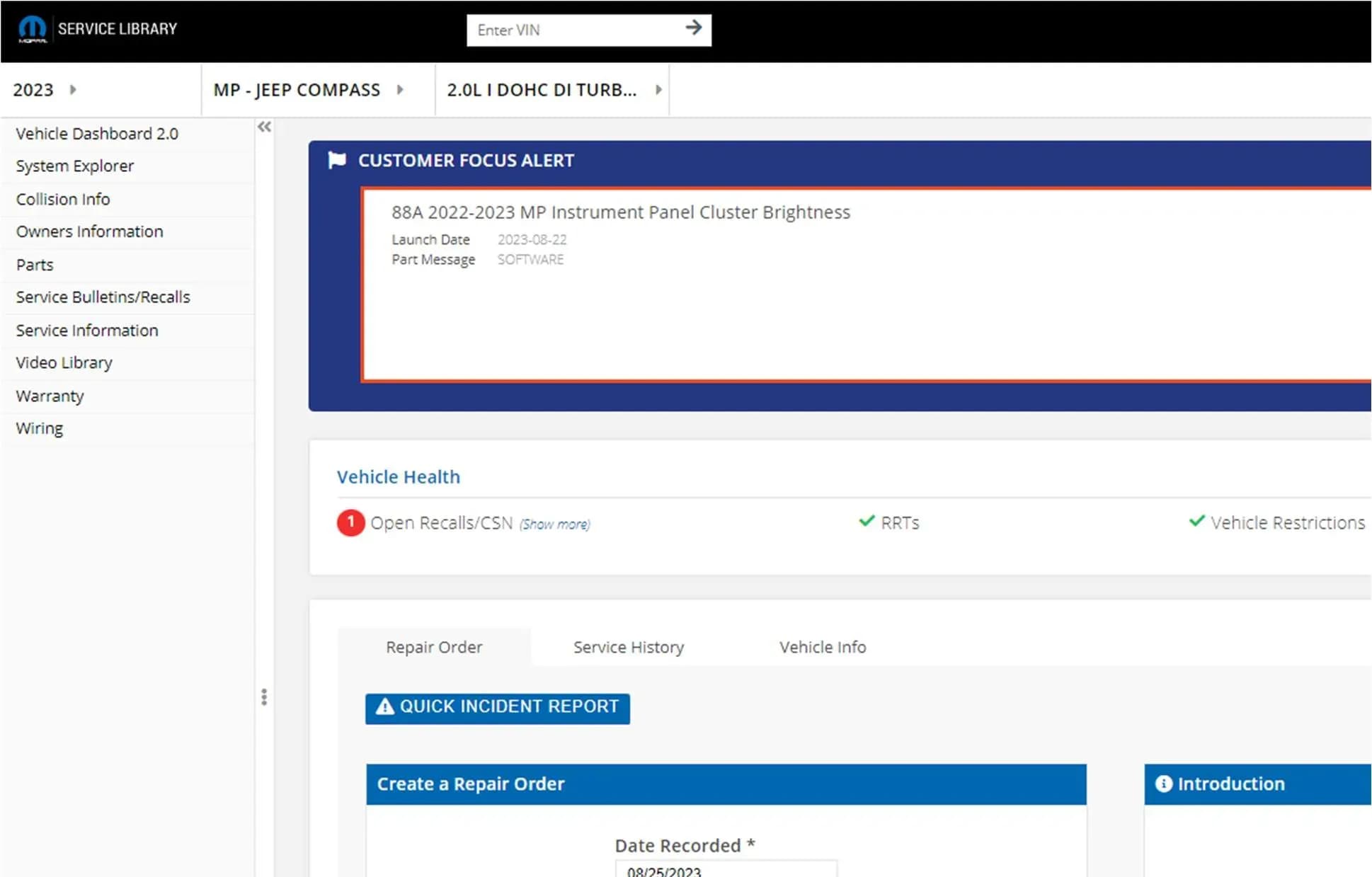
Task: Click the RRTs status label
Action: (x=901, y=523)
